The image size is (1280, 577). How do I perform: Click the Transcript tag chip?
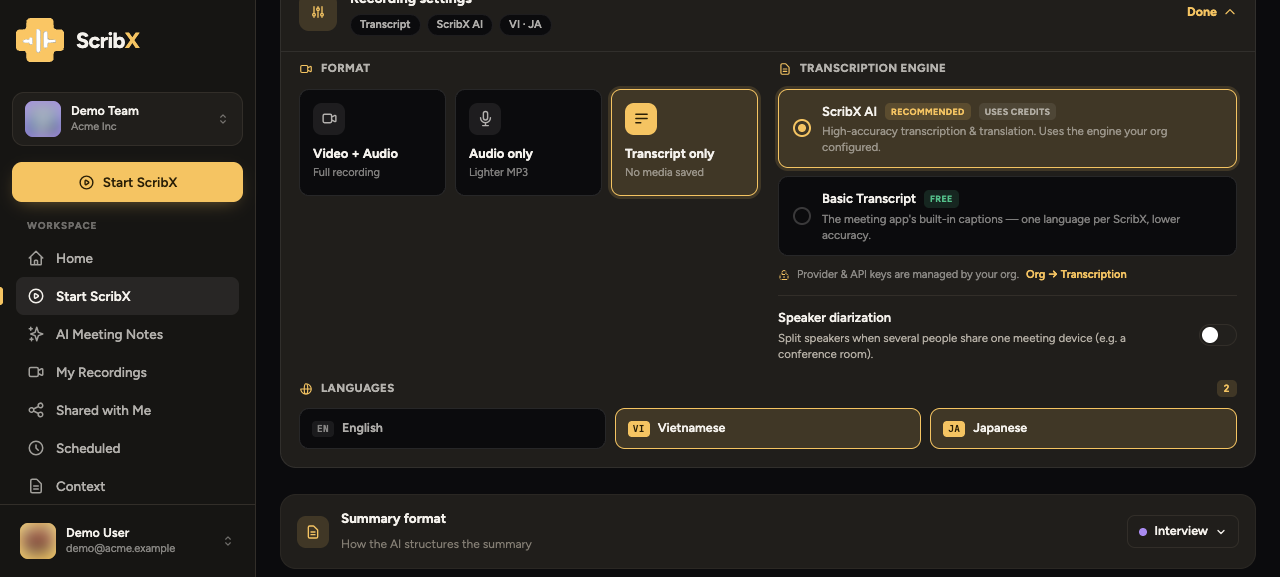(x=385, y=24)
